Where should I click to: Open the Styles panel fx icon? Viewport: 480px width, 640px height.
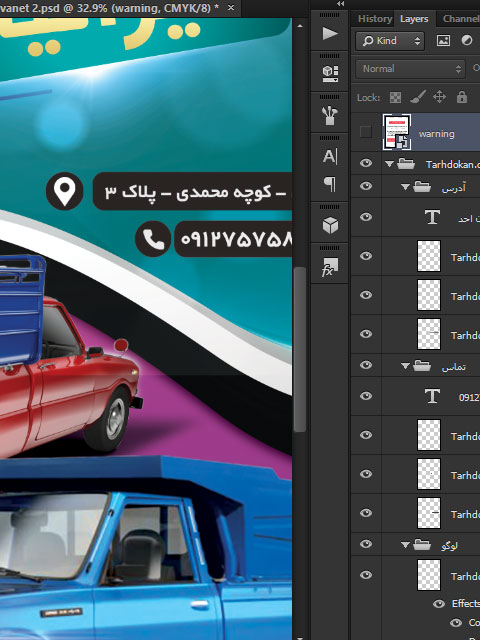(x=330, y=267)
